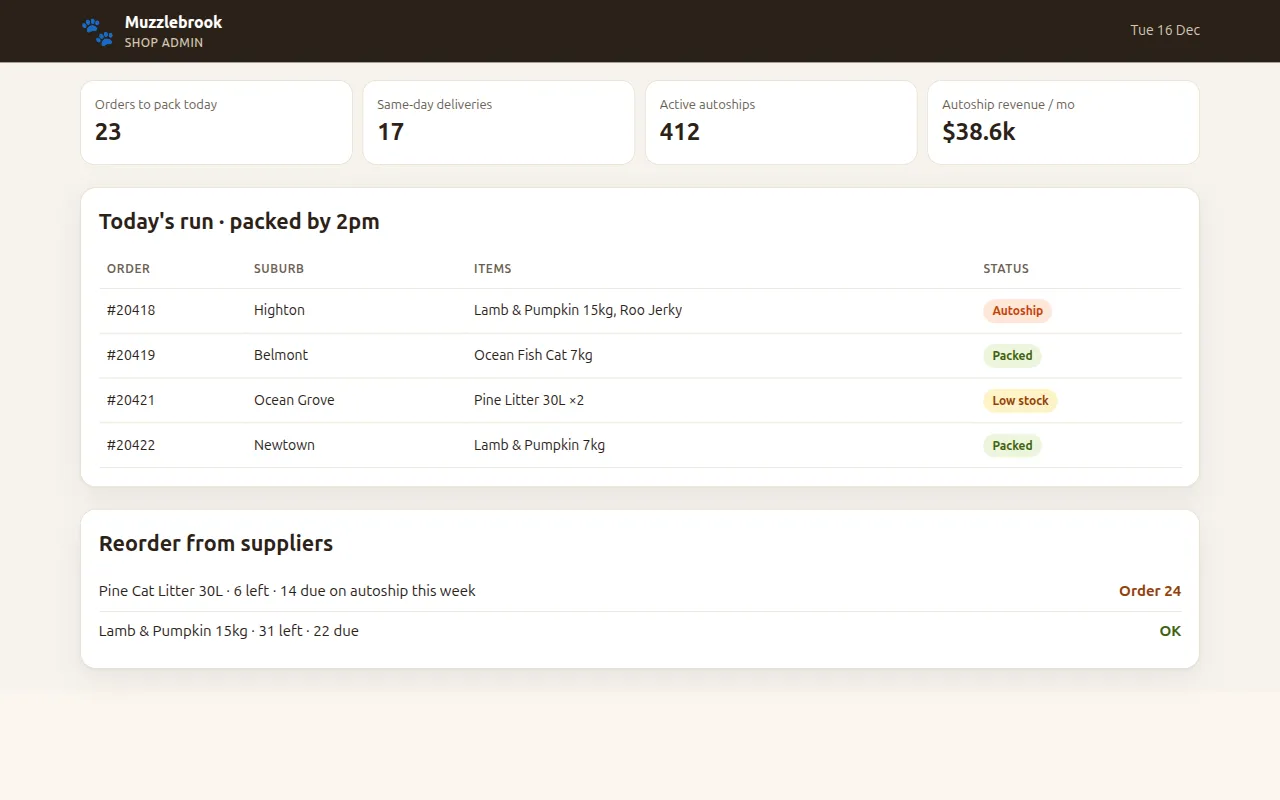The height and width of the screenshot is (800, 1280).
Task: Click the Ocean Grove suburb cell
Action: pos(294,400)
